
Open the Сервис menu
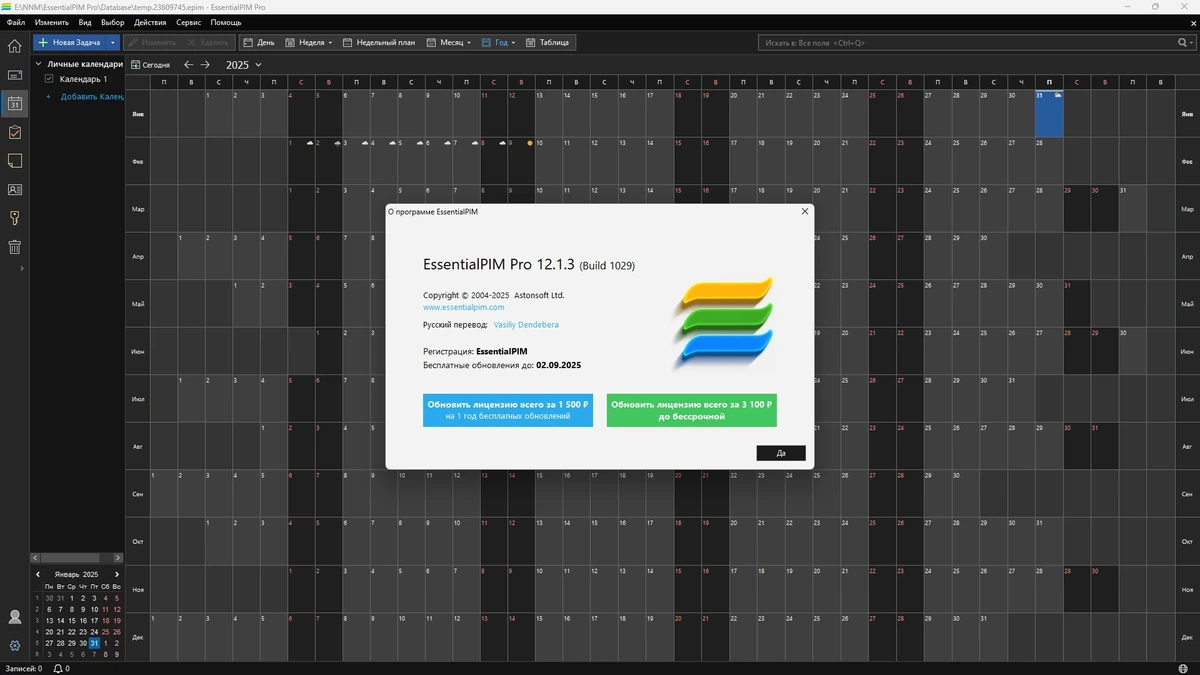[x=188, y=22]
